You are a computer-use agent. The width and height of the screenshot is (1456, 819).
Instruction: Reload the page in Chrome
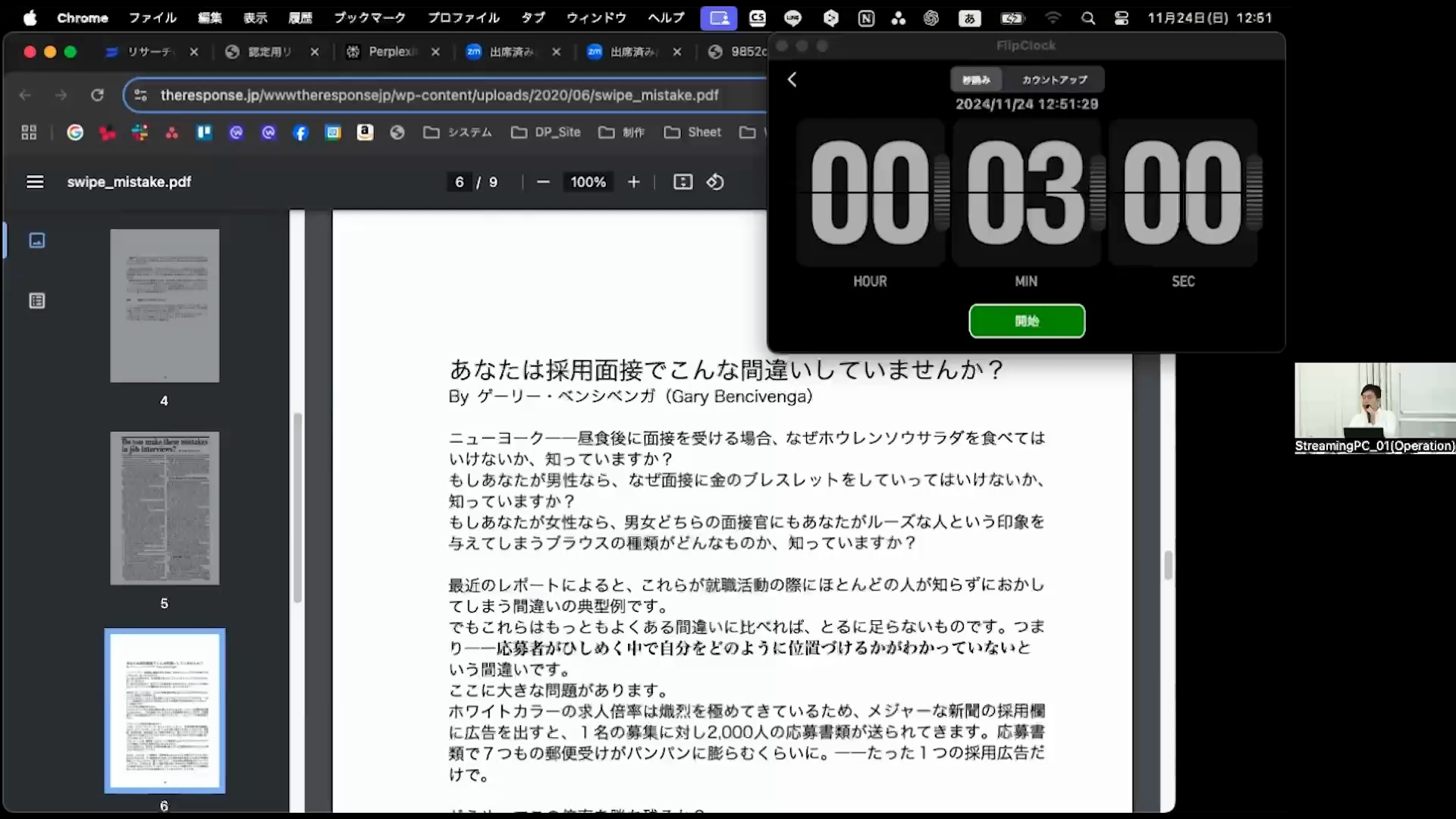[x=97, y=95]
